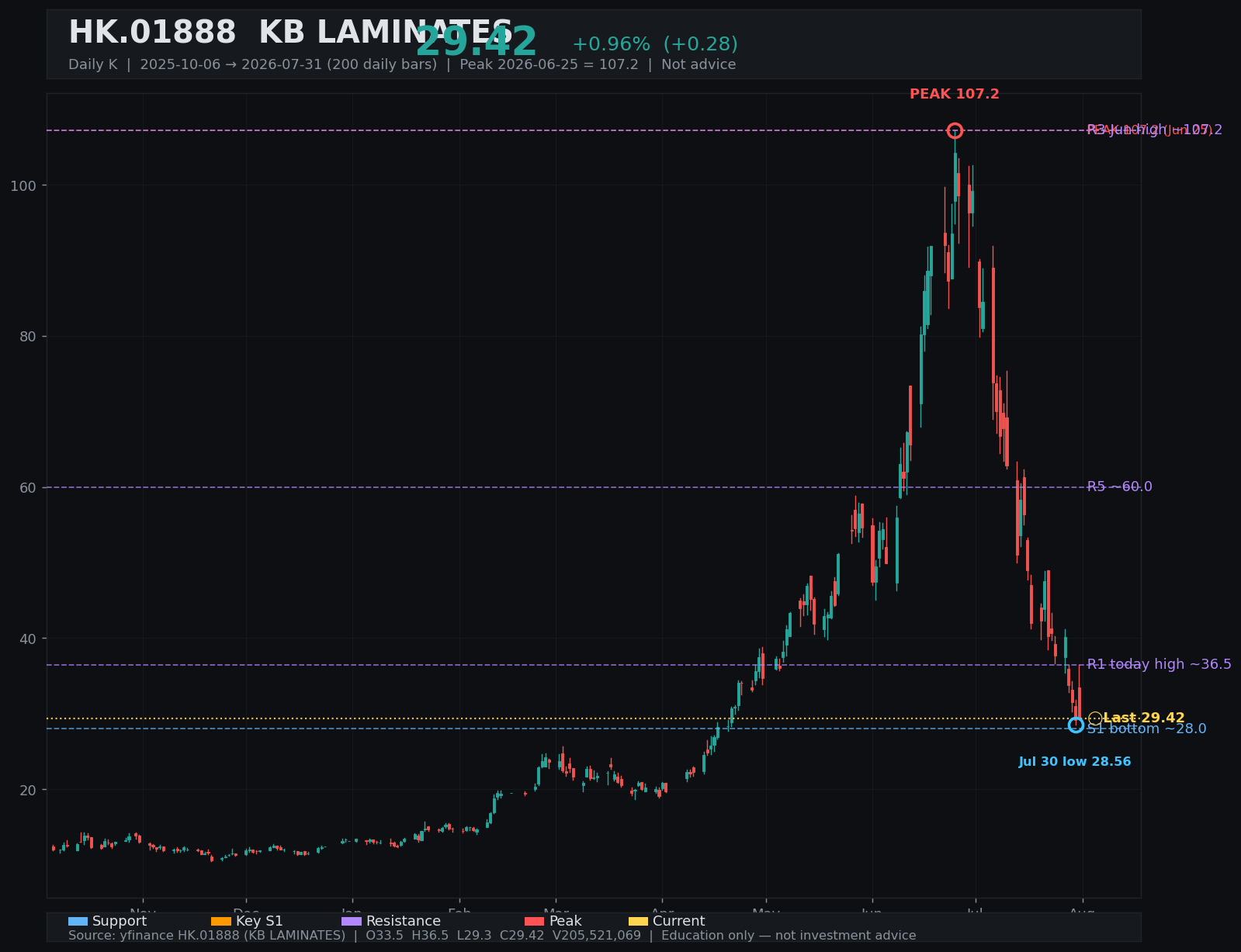Click the blue Support legend swatch
Image resolution: width=1241 pixels, height=952 pixels.
pos(78,922)
